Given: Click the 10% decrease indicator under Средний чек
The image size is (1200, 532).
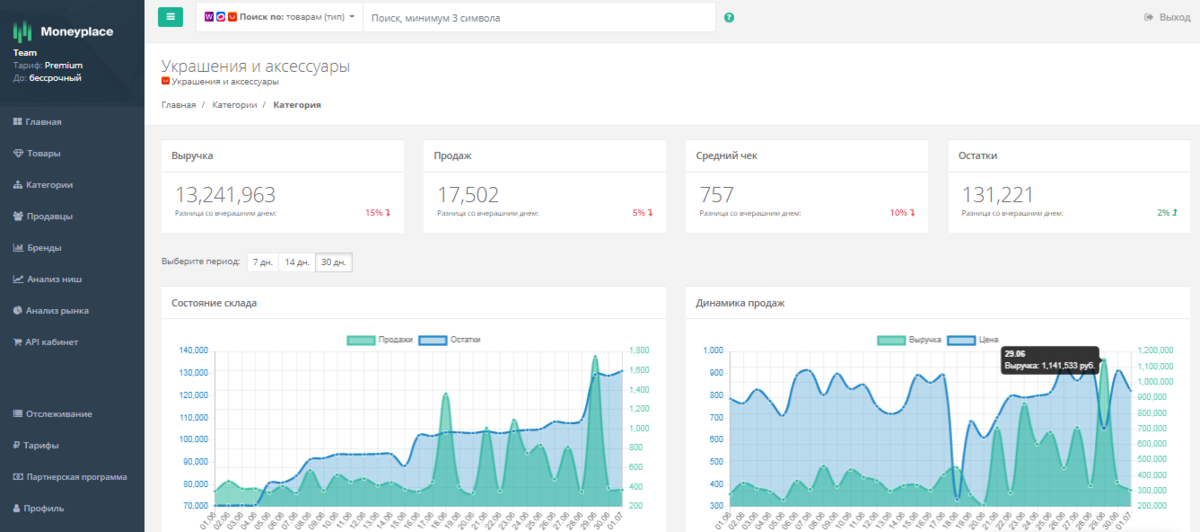Looking at the screenshot, I should point(902,213).
